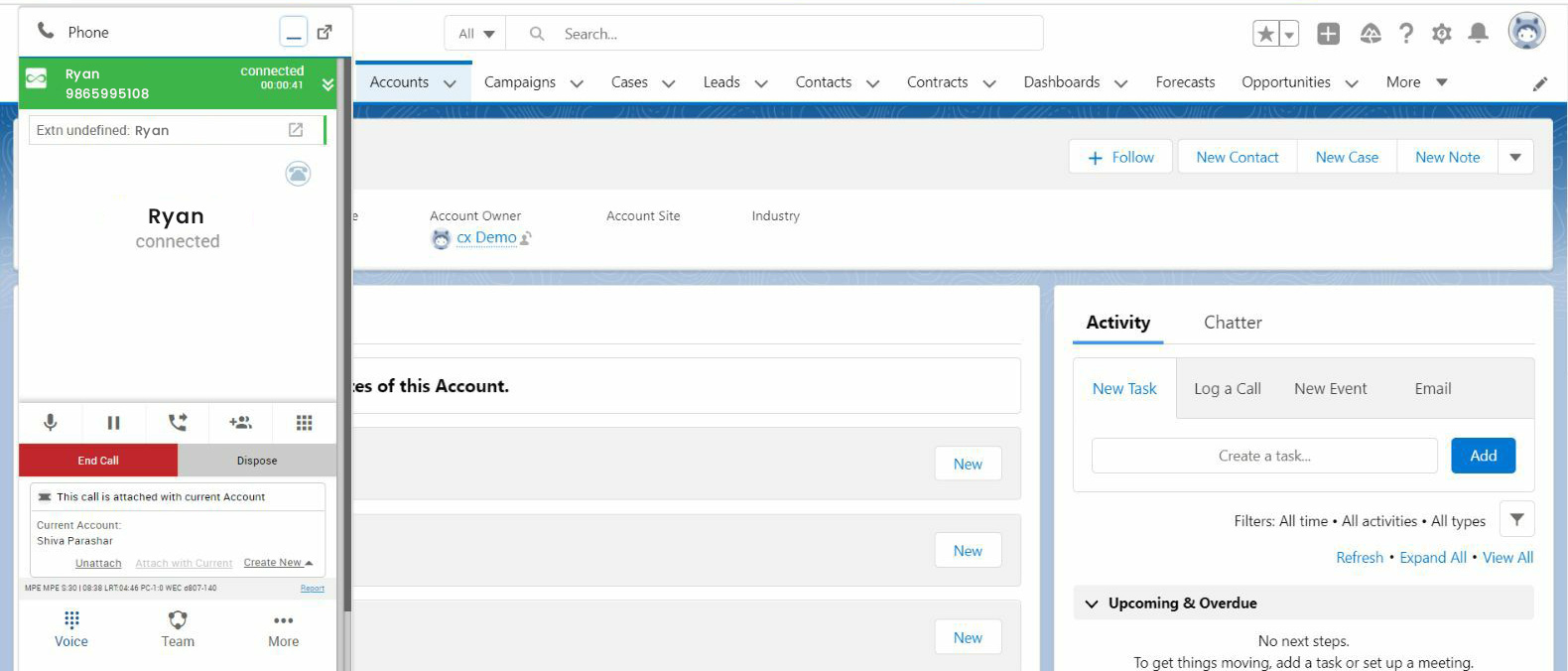This screenshot has width=1568, height=671.
Task: Refresh the activity timeline
Action: click(1360, 558)
